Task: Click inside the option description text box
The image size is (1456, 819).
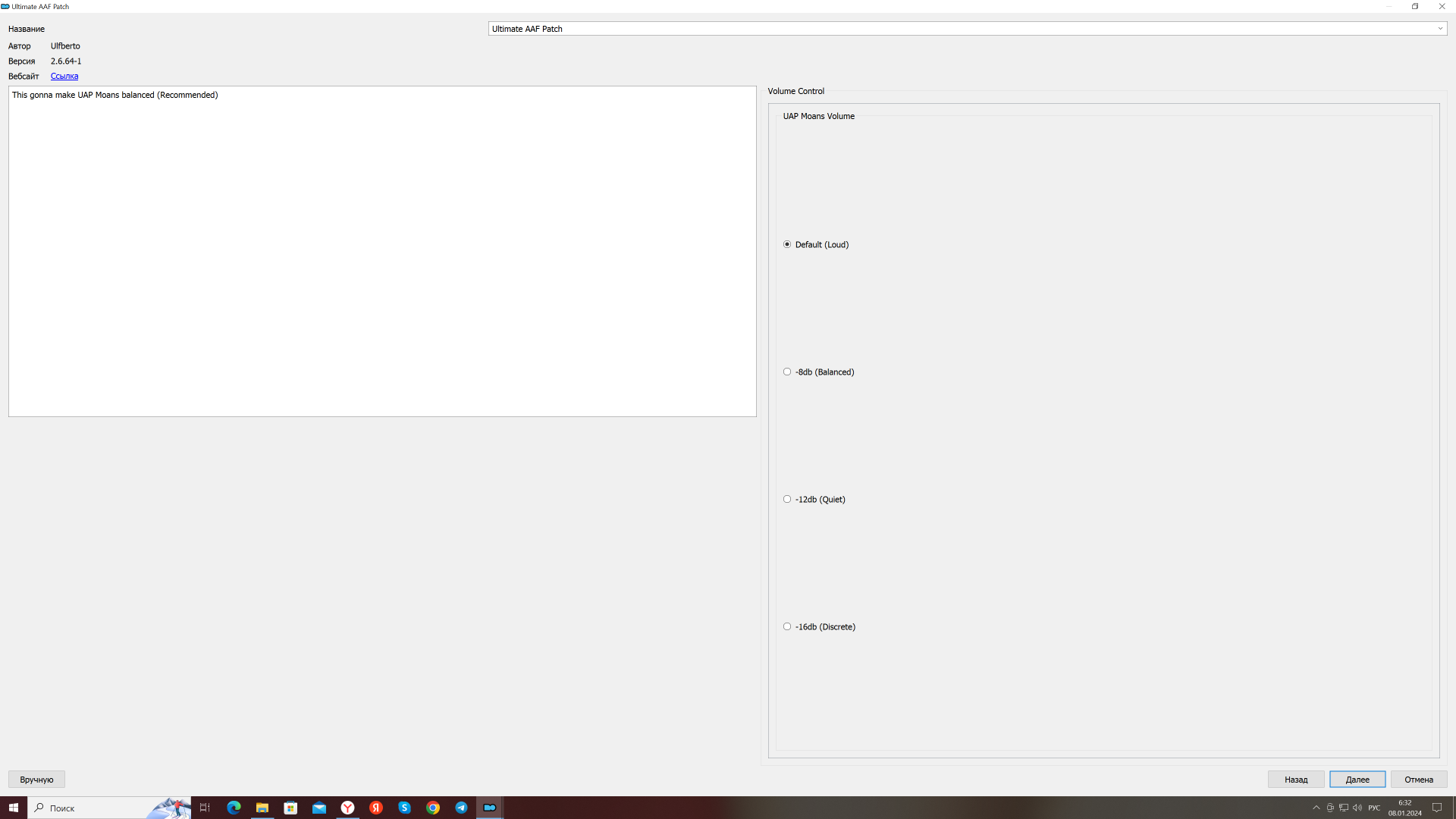Action: [x=382, y=250]
